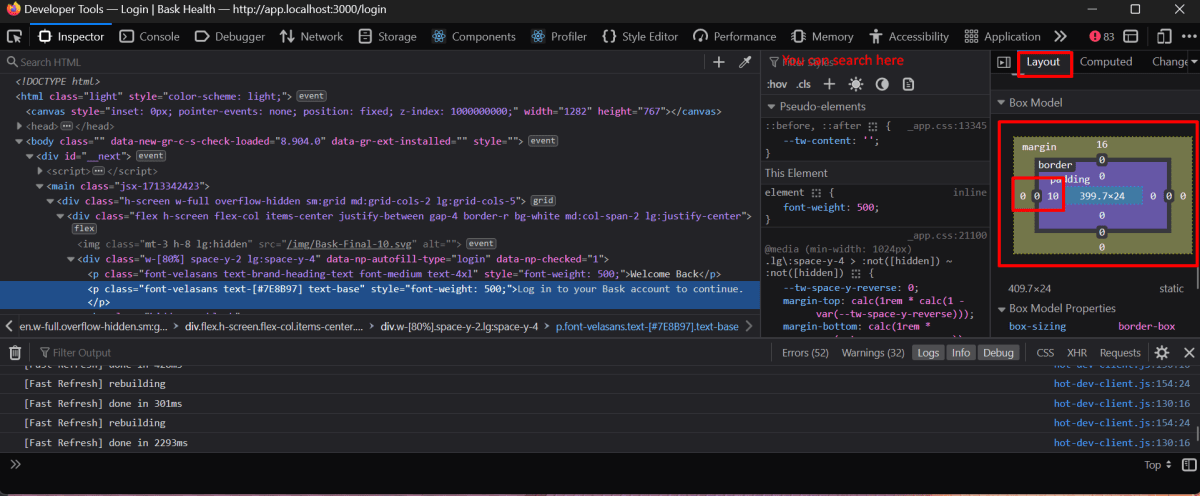This screenshot has height=496, width=1200.
Task: Click margin-top value 16 in box model
Action: (1101, 146)
